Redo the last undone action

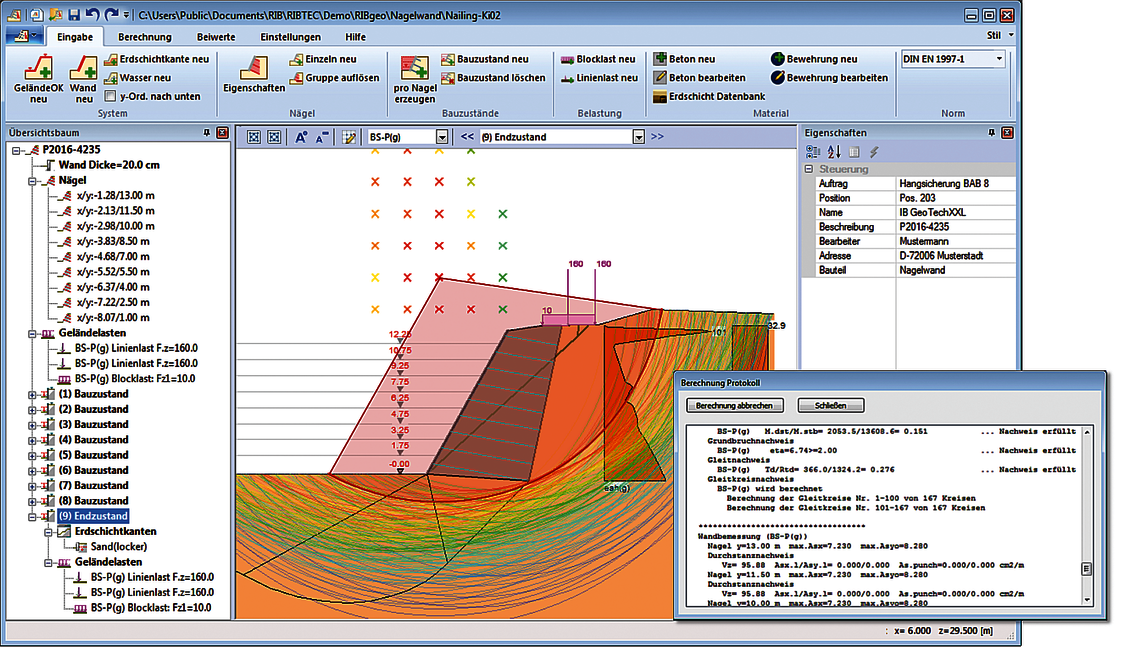(111, 15)
